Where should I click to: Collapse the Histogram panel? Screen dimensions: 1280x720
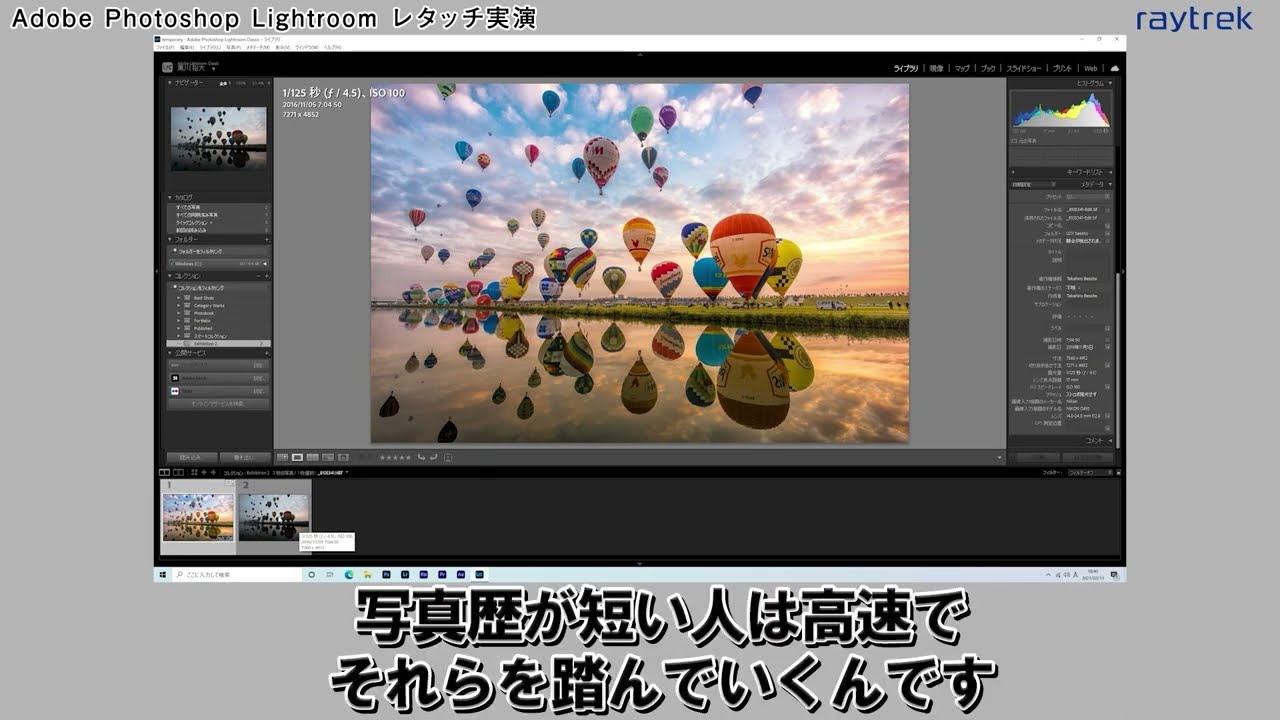click(1109, 83)
